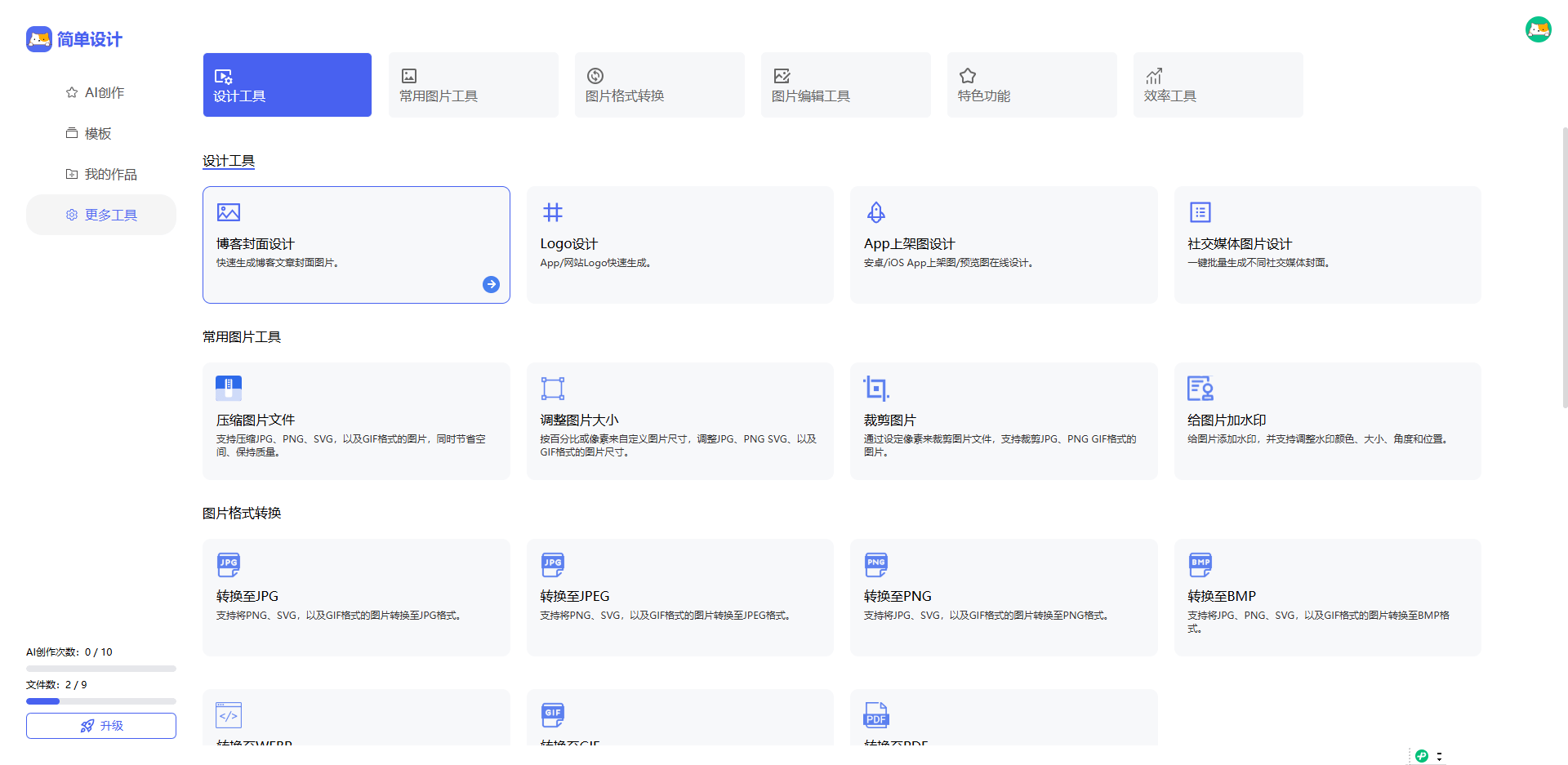Image resolution: width=1568 pixels, height=765 pixels.
Task: Open the user avatar at top right
Action: [1538, 29]
